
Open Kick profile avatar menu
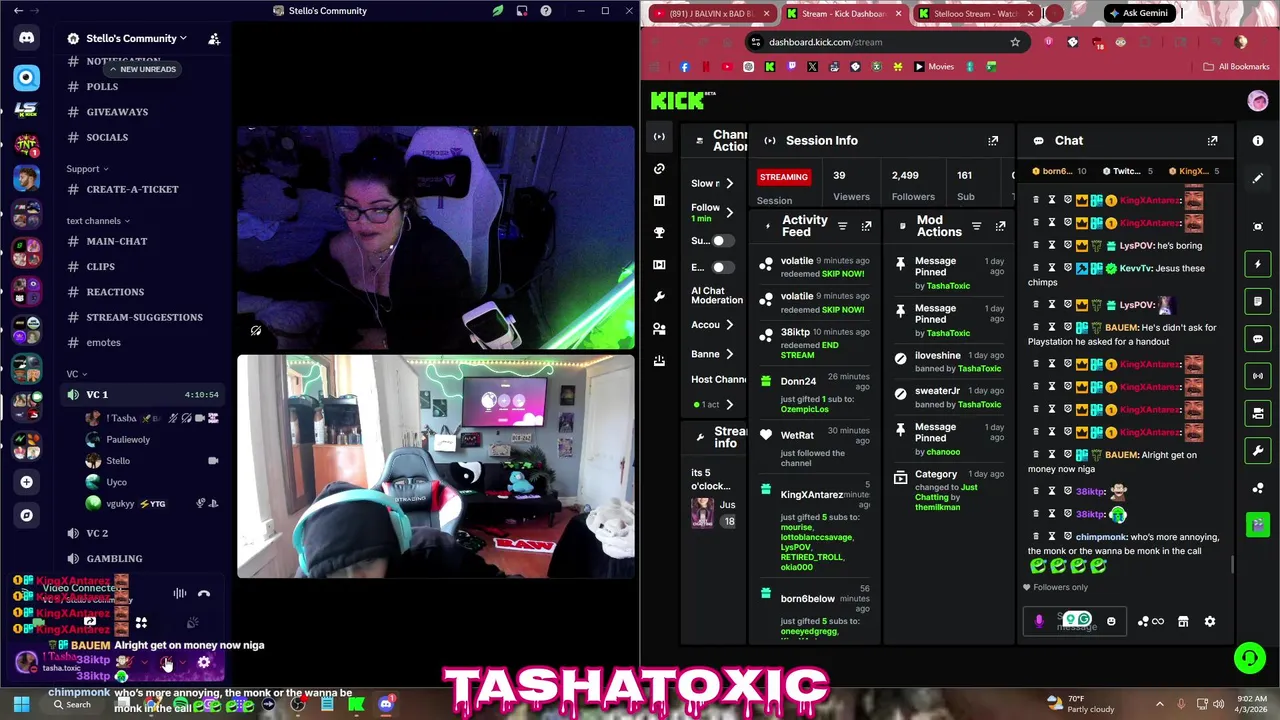(1258, 101)
